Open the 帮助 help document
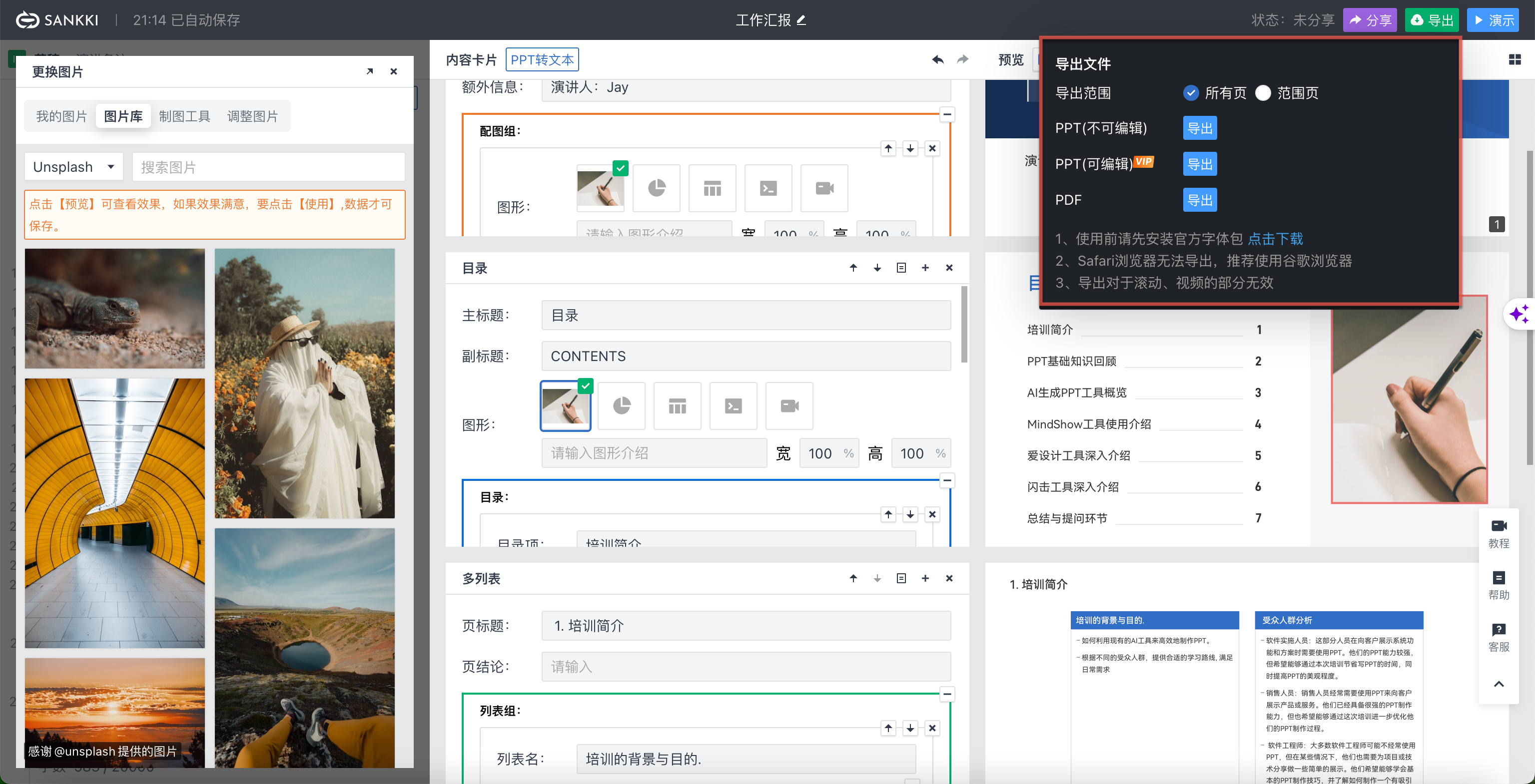 tap(1499, 585)
